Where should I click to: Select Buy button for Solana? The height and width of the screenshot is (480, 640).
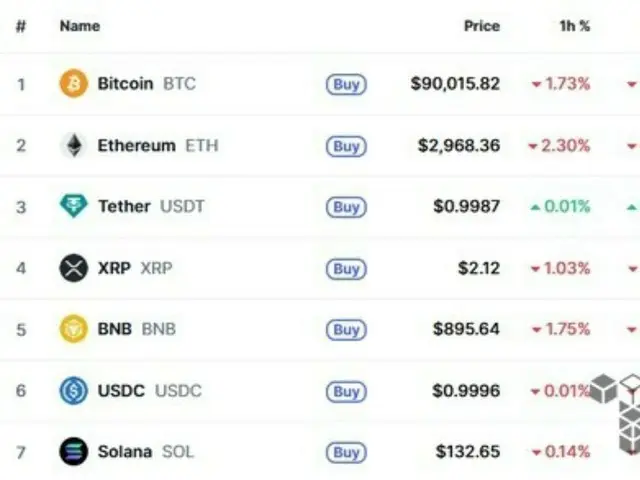(346, 453)
